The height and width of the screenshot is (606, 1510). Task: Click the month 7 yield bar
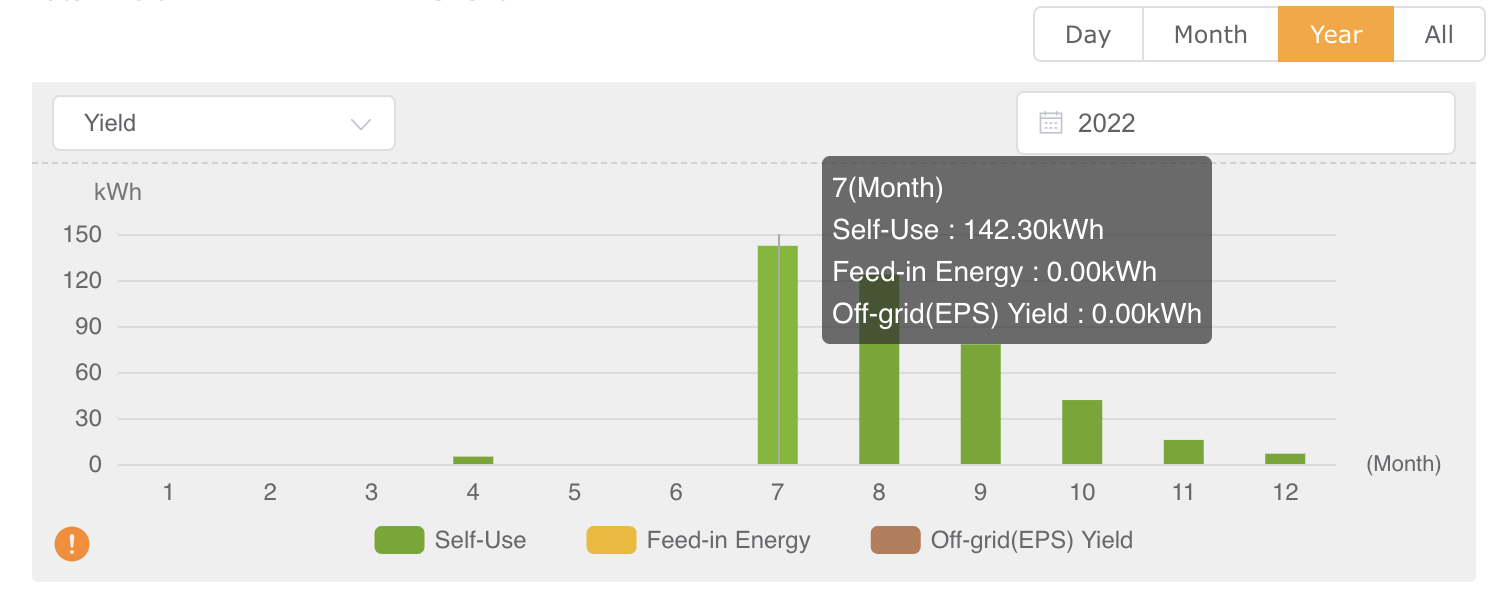[x=778, y=355]
